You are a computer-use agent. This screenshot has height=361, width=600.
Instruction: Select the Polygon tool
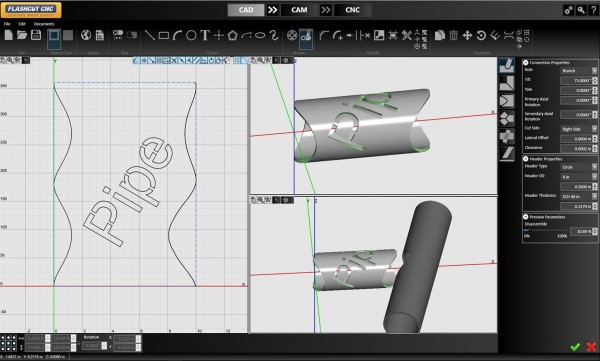point(233,36)
